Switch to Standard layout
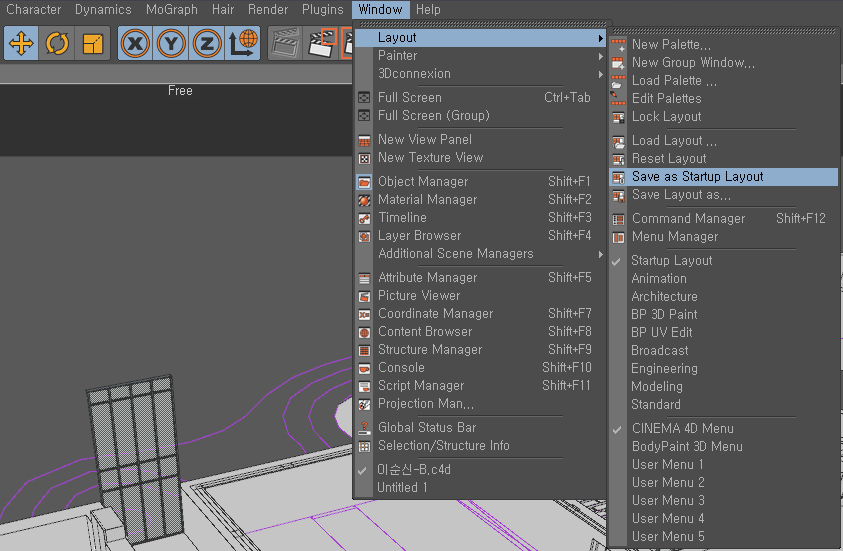The image size is (843, 551). click(724, 405)
